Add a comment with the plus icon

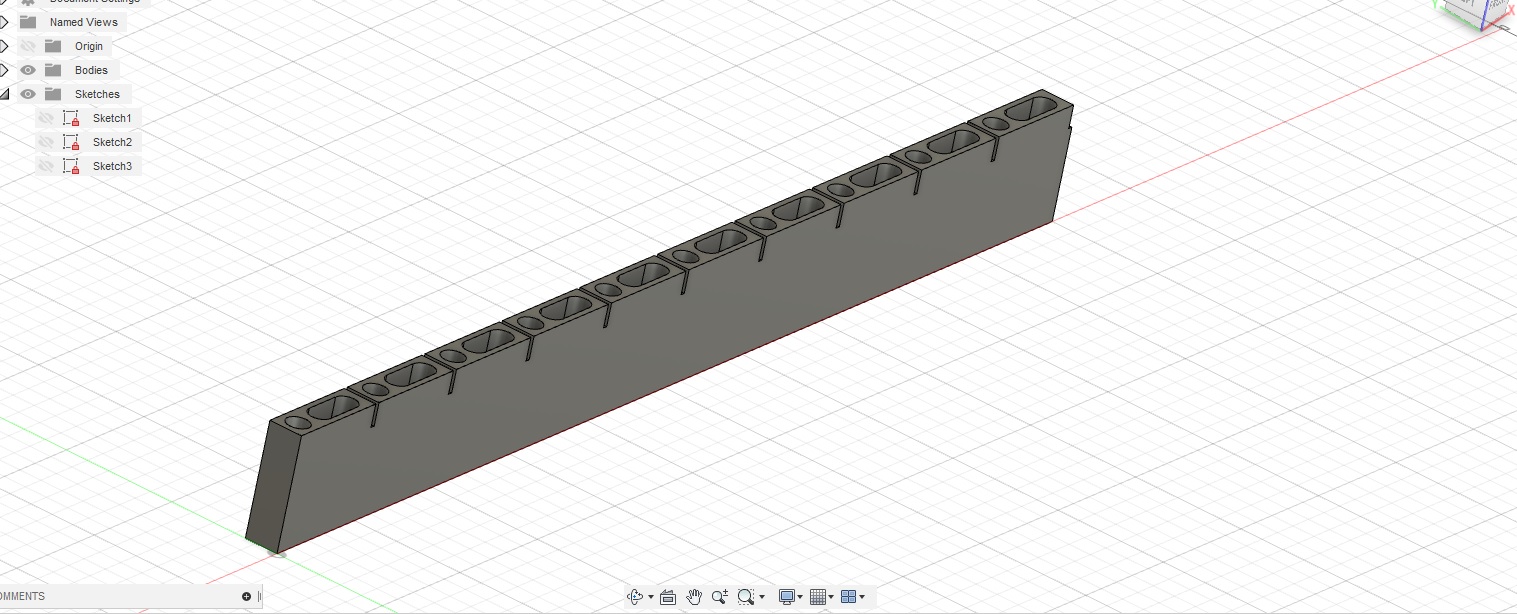(246, 596)
